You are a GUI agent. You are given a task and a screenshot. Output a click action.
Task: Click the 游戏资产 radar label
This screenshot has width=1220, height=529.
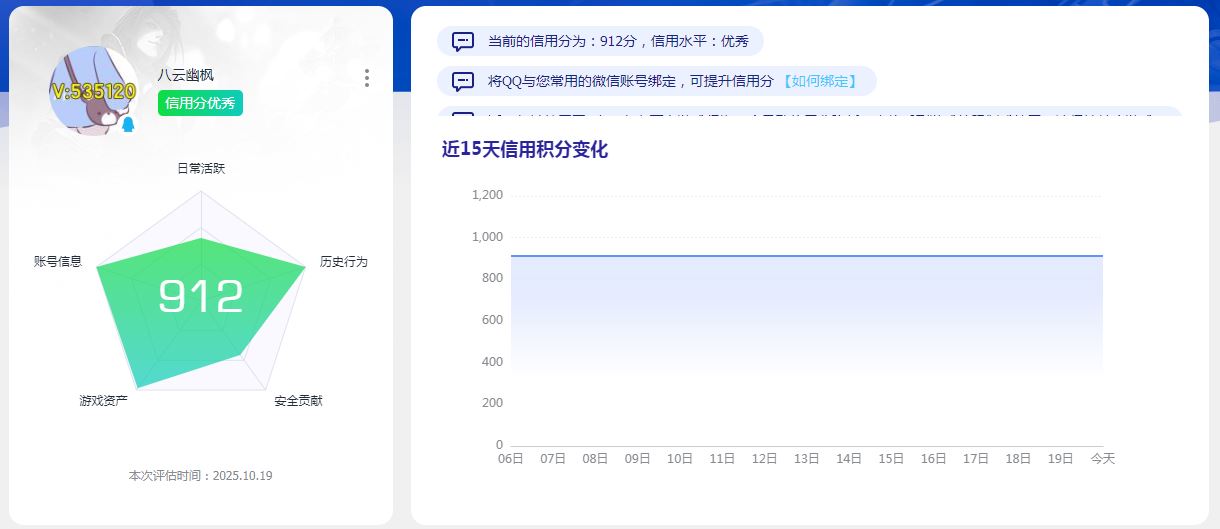coord(104,400)
